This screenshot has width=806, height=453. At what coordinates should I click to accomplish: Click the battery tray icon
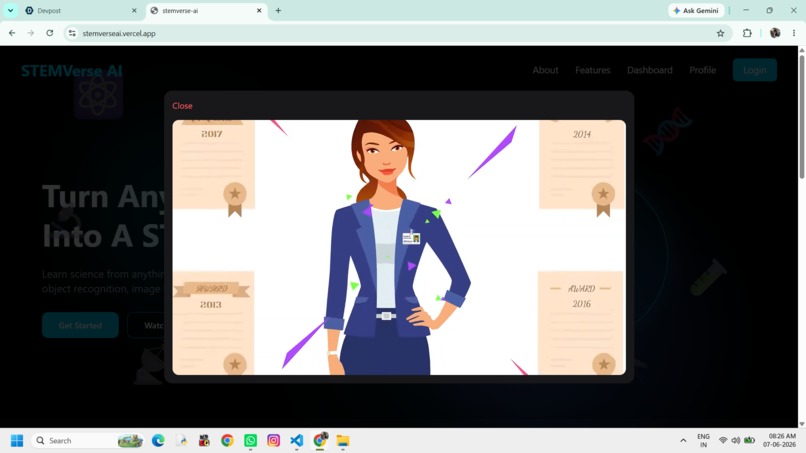click(x=749, y=441)
